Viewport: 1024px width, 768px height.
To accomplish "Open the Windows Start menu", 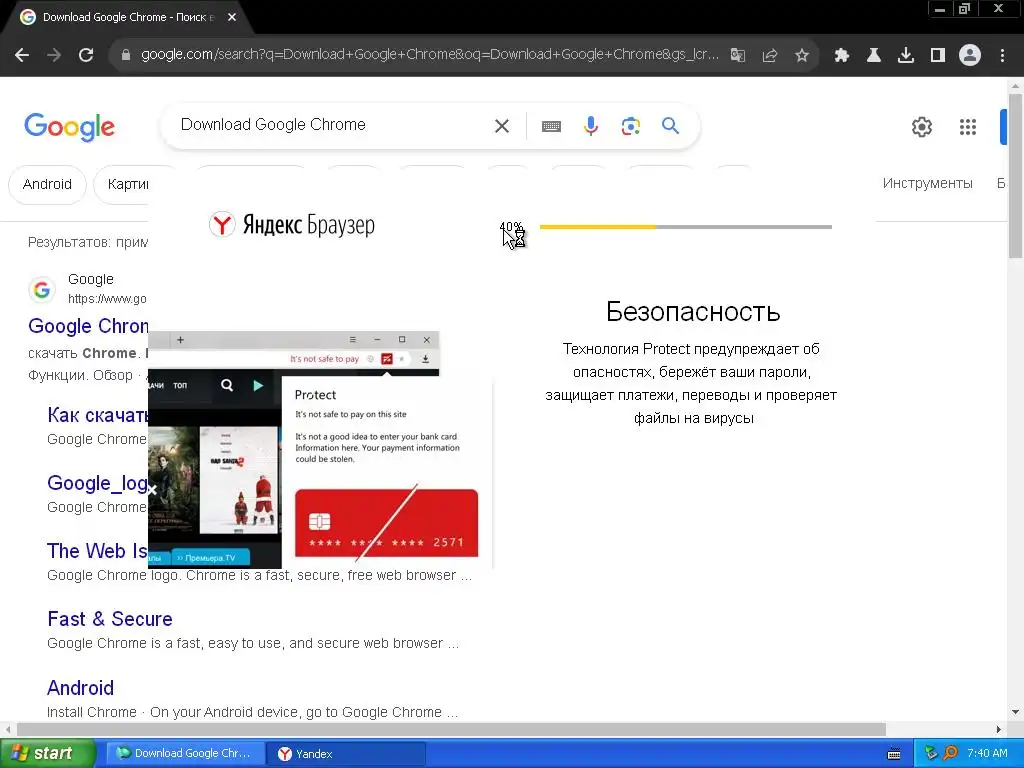I will (x=48, y=754).
